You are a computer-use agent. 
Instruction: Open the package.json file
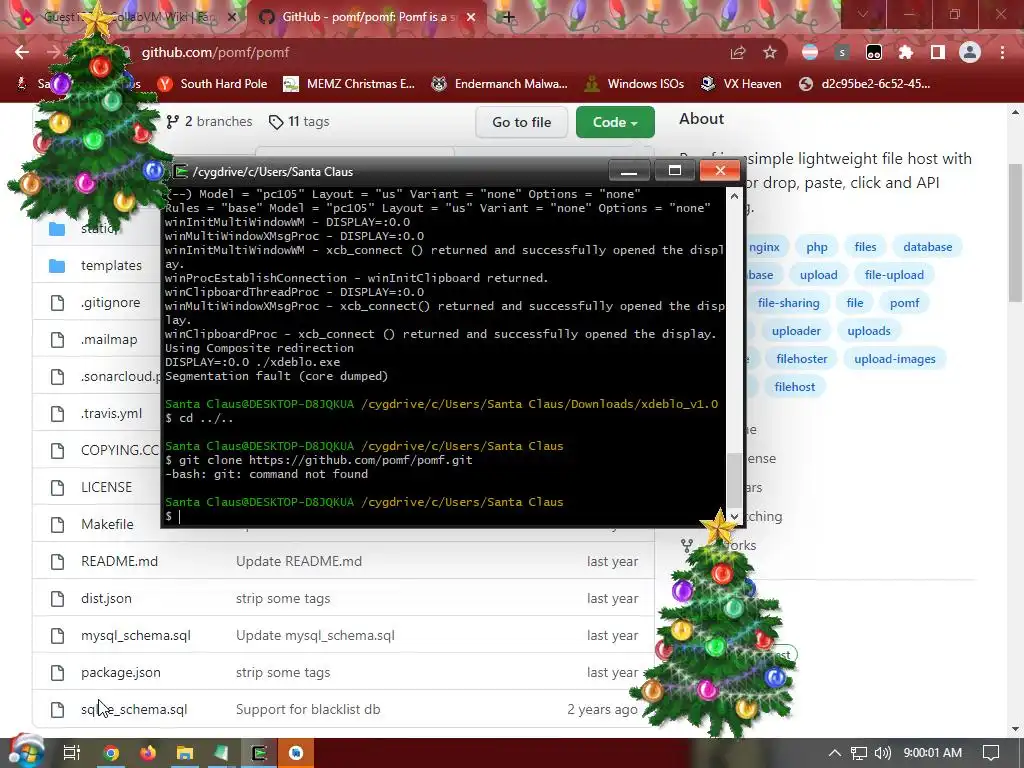click(x=121, y=673)
